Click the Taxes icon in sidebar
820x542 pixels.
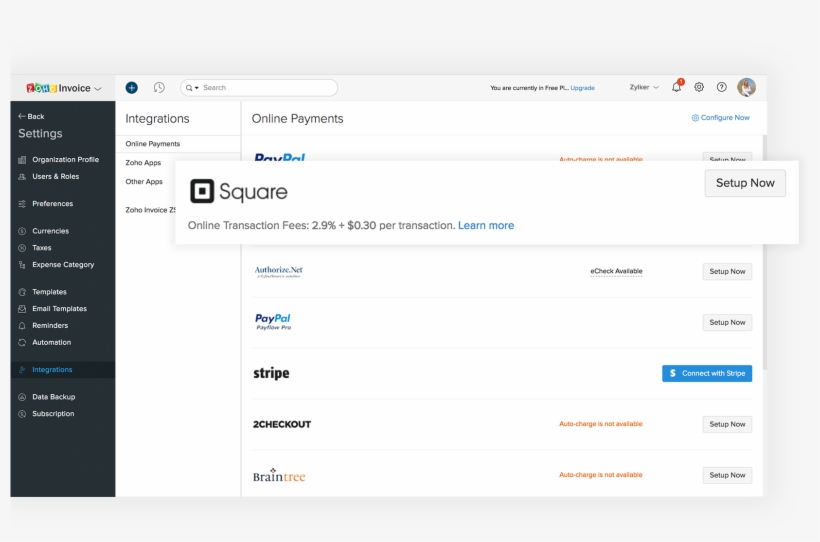(x=22, y=247)
